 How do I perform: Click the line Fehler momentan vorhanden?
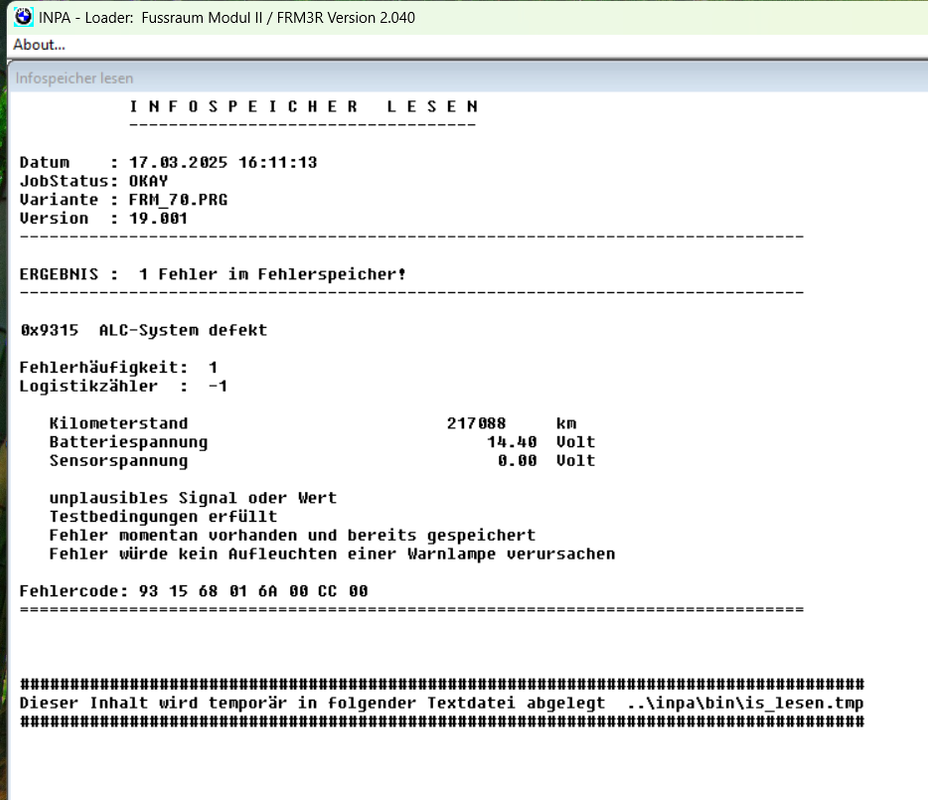click(x=292, y=536)
